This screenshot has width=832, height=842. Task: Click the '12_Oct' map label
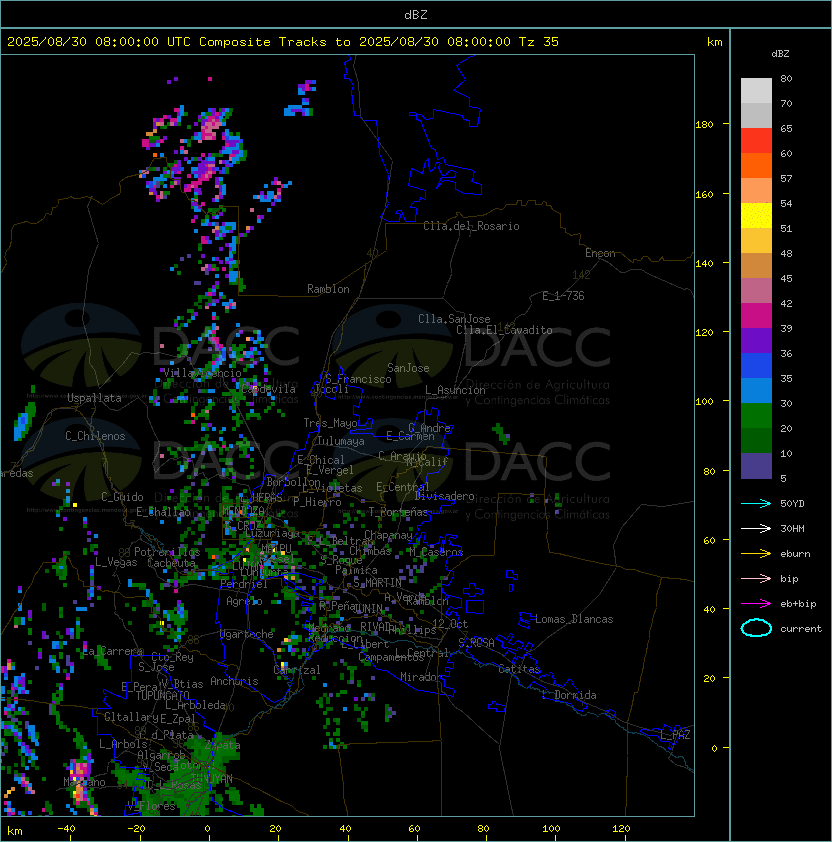pyautogui.click(x=450, y=624)
